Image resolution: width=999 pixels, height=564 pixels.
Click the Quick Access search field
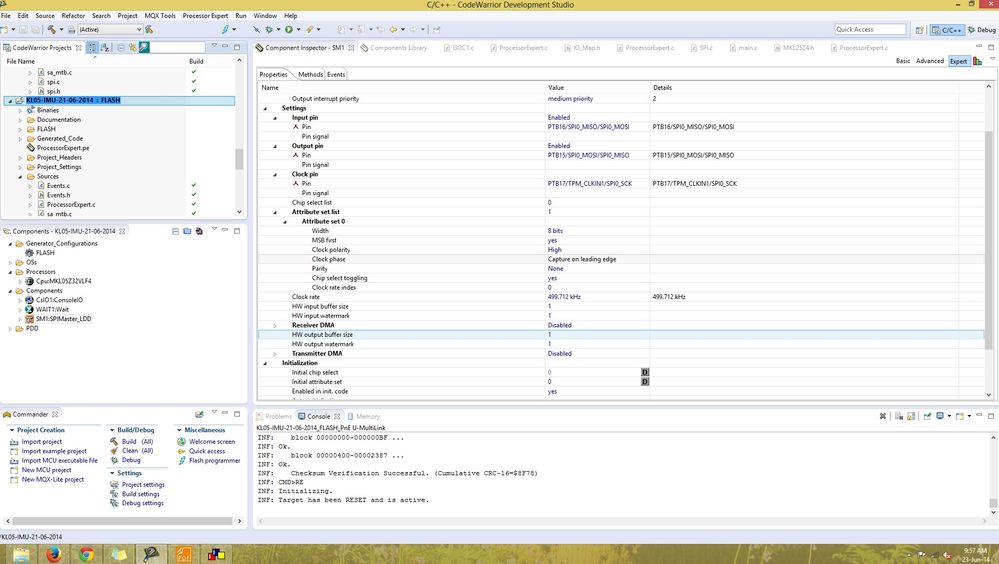click(x=870, y=29)
